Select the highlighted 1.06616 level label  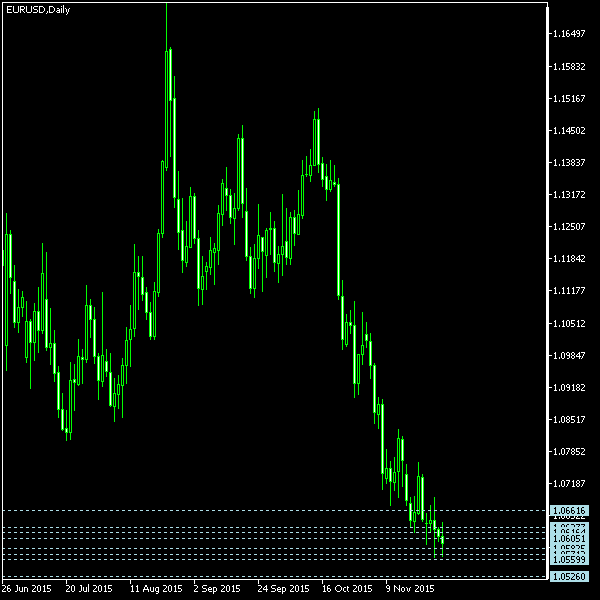pos(569,510)
